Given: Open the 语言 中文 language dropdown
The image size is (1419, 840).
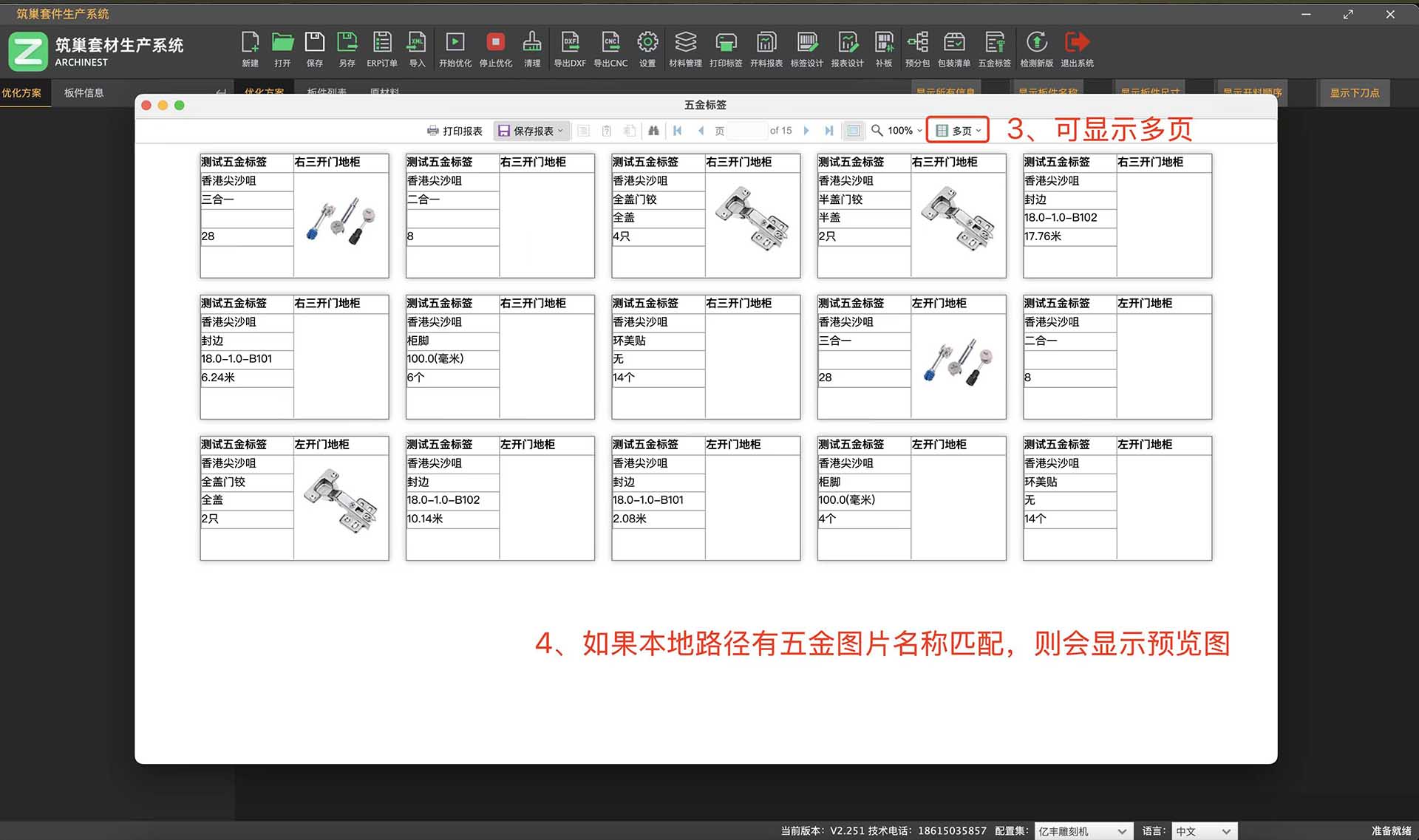Looking at the screenshot, I should 1205,831.
